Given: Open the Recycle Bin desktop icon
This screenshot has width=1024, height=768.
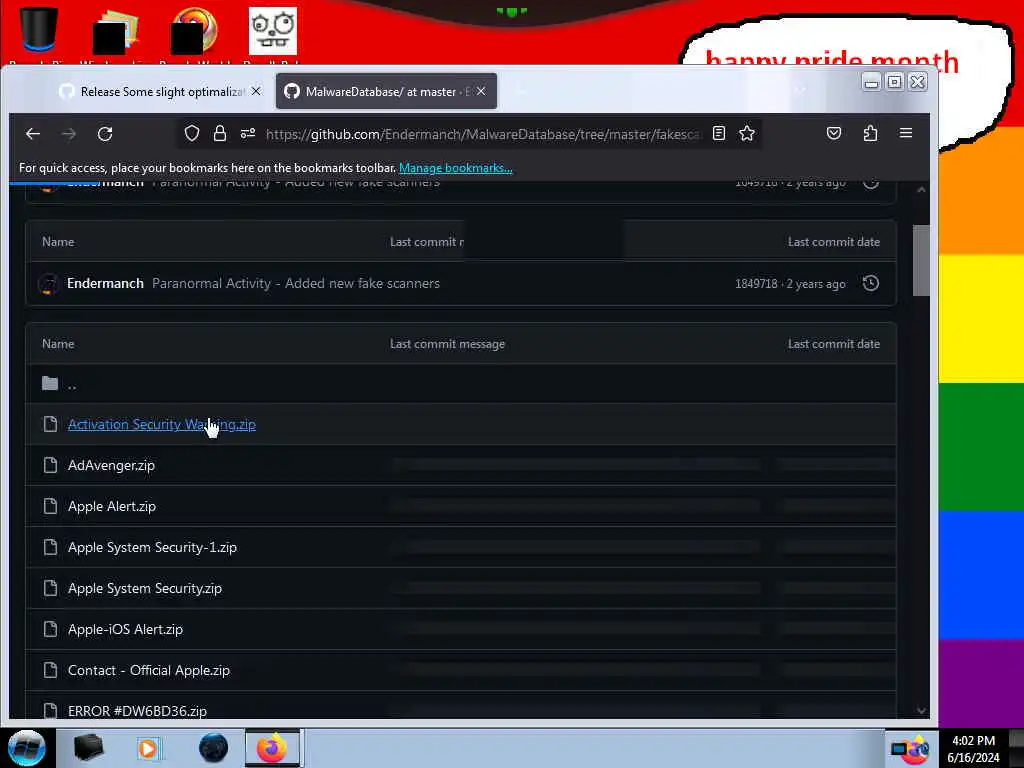Looking at the screenshot, I should [x=39, y=30].
